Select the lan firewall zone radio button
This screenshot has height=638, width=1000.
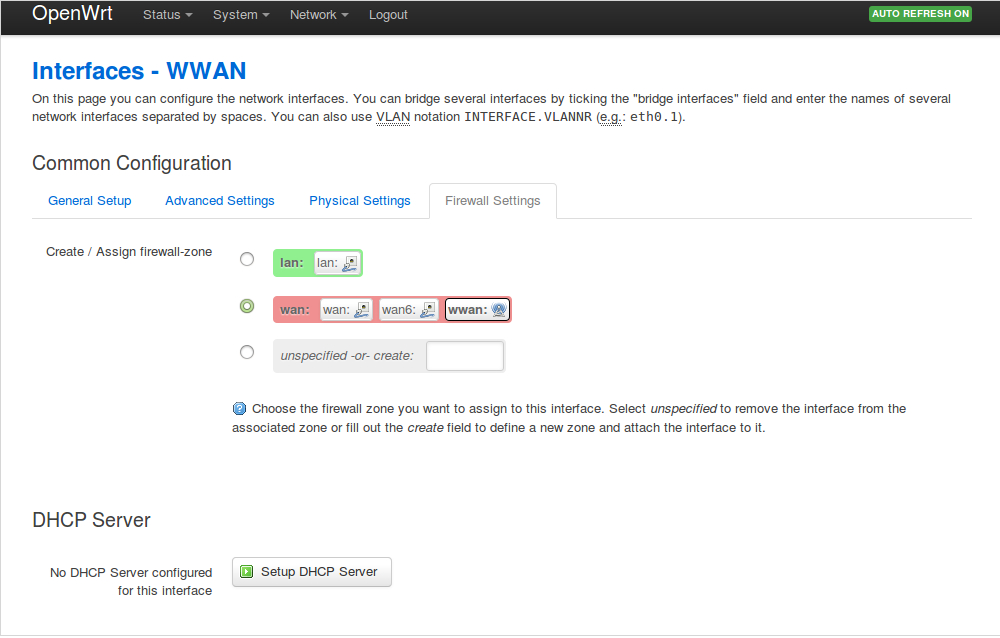tap(247, 260)
